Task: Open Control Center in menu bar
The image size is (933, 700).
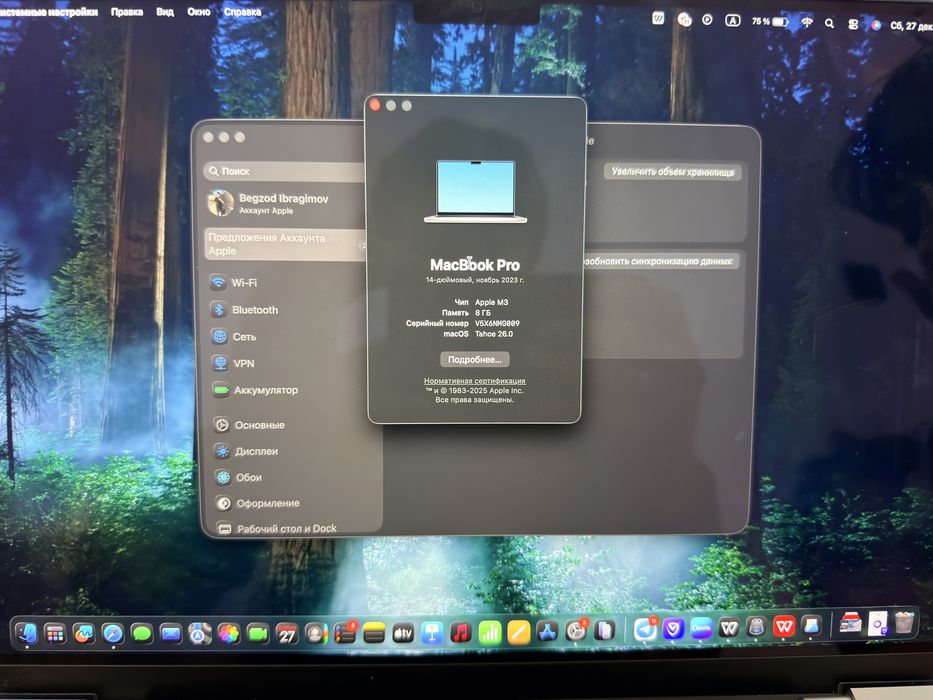Action: click(x=853, y=24)
